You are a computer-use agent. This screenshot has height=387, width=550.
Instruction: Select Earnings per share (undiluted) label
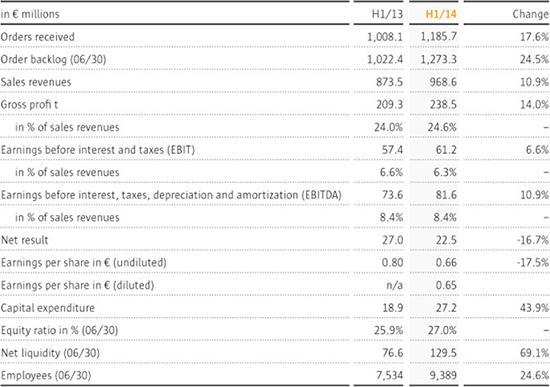pos(83,263)
